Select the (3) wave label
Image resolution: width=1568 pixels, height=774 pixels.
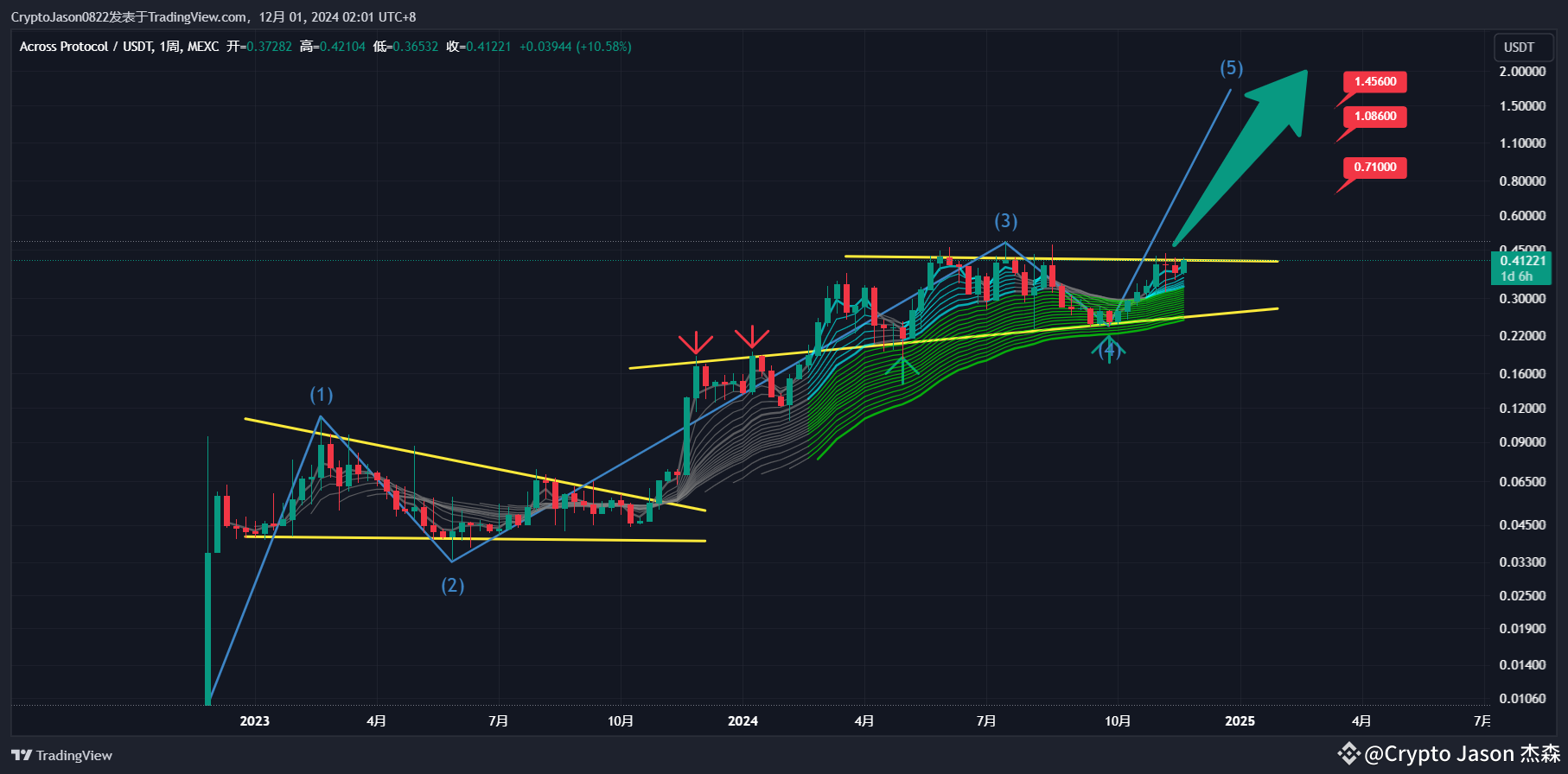pyautogui.click(x=1005, y=221)
